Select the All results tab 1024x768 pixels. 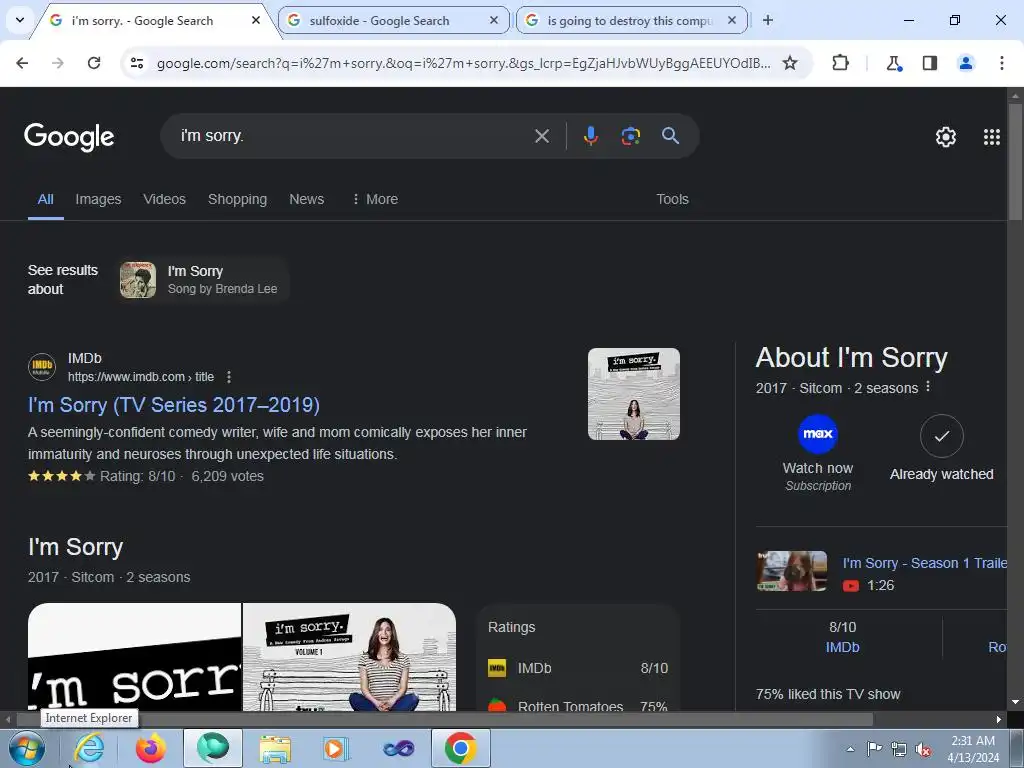pyautogui.click(x=45, y=199)
